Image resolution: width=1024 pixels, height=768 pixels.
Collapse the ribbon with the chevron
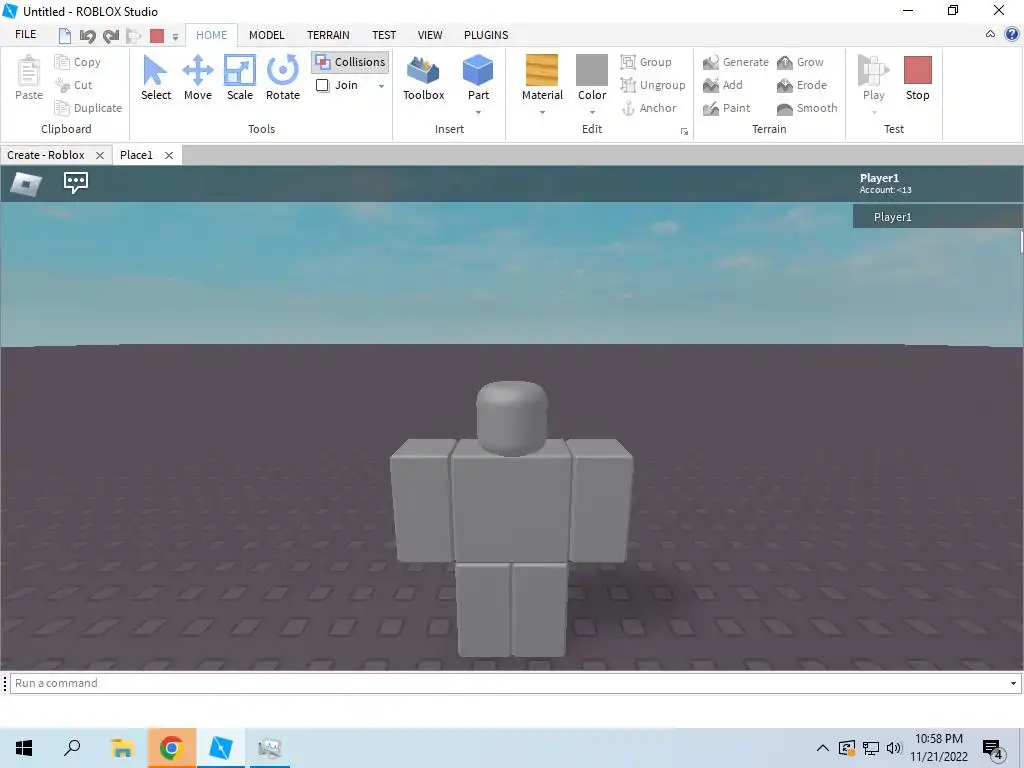(990, 35)
